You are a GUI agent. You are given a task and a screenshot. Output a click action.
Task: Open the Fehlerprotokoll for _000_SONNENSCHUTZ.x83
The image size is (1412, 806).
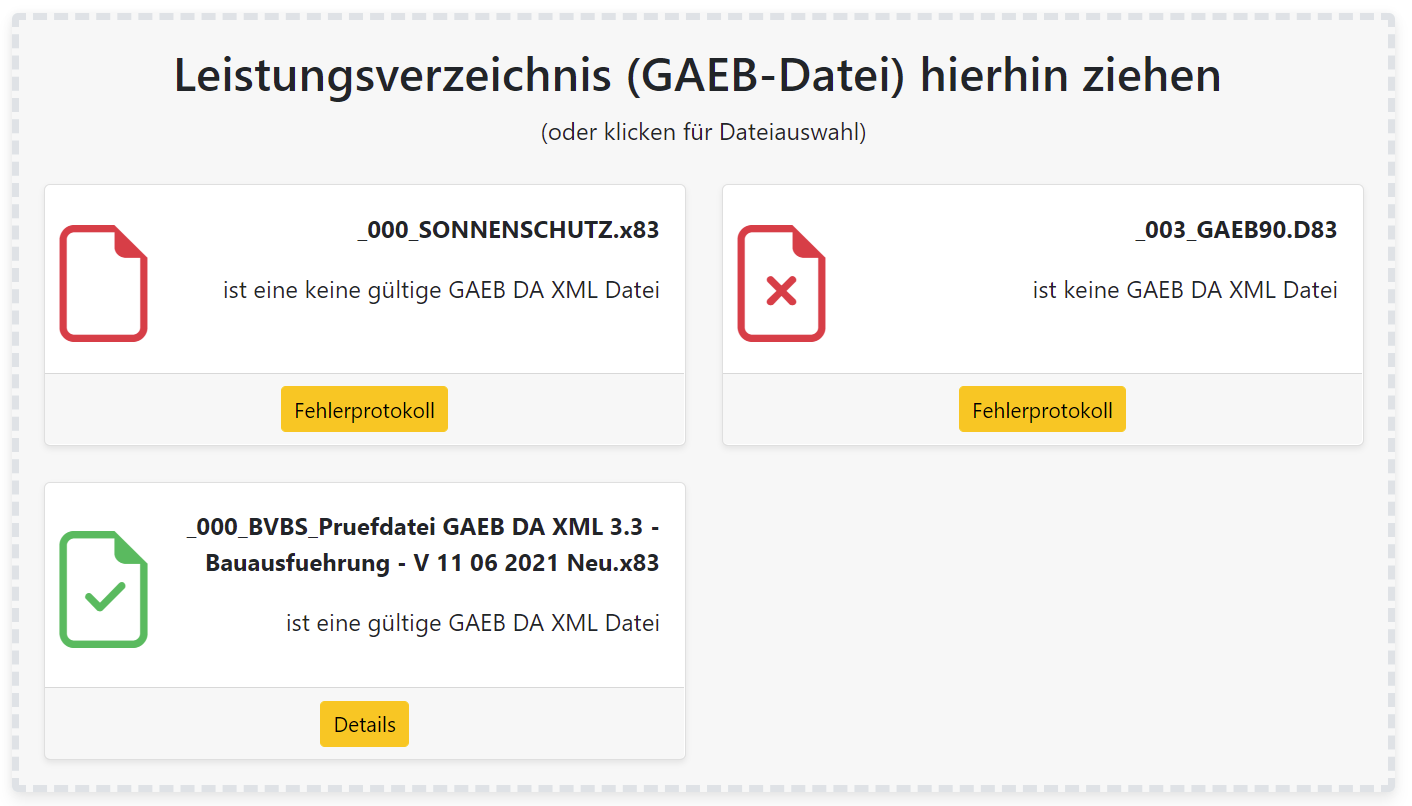click(x=364, y=408)
